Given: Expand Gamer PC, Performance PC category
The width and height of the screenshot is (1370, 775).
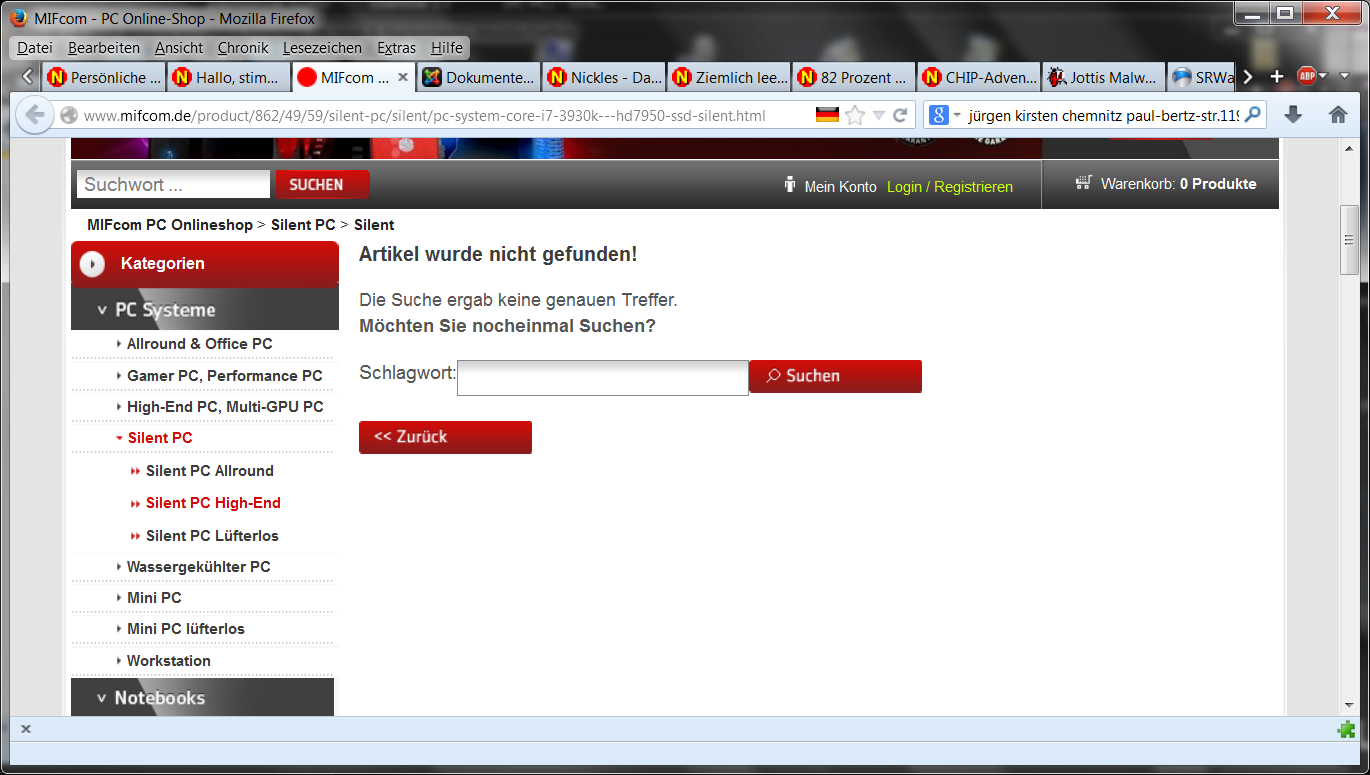Looking at the screenshot, I should (x=225, y=376).
